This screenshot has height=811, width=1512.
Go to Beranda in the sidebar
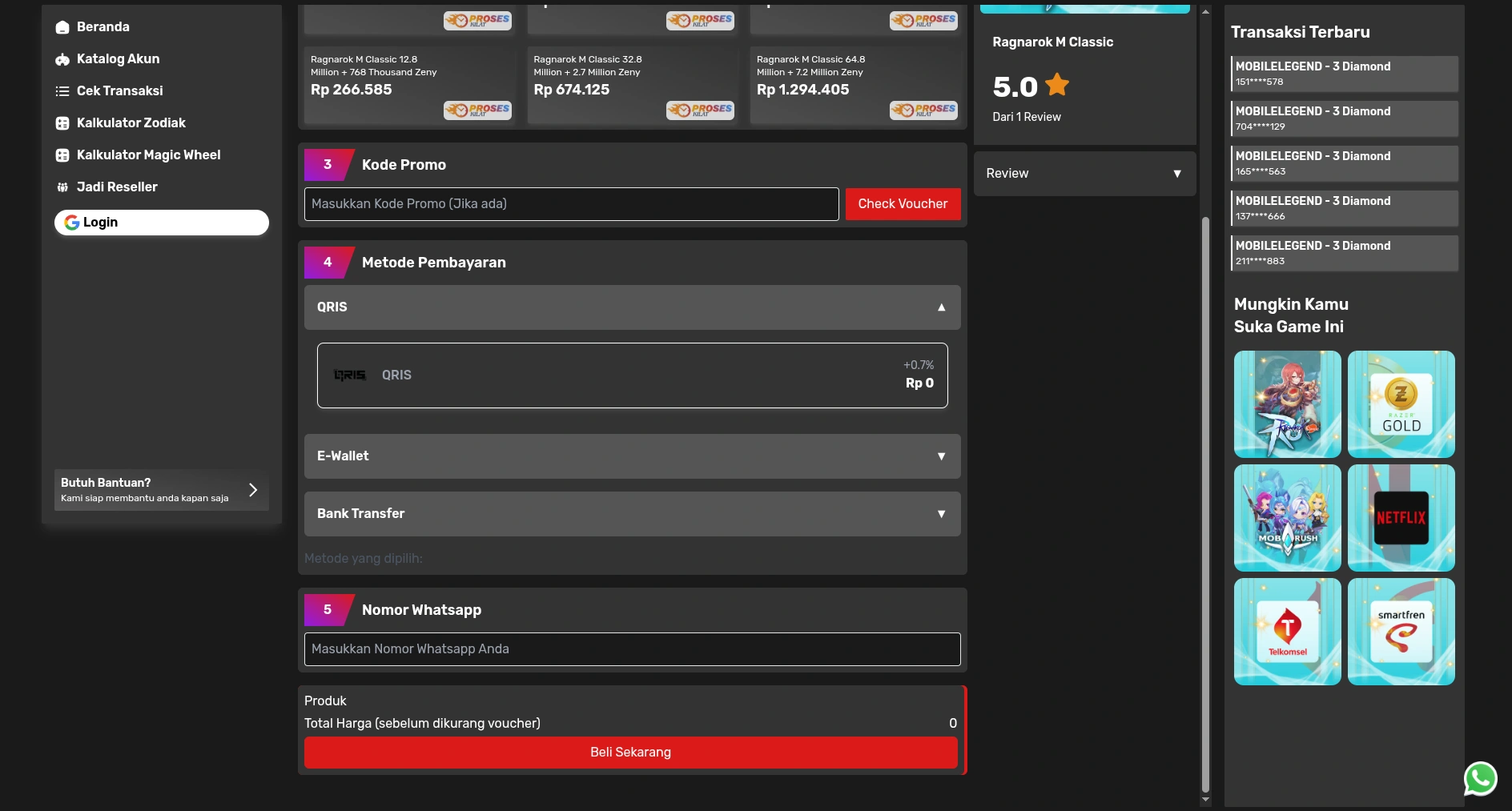(x=103, y=27)
